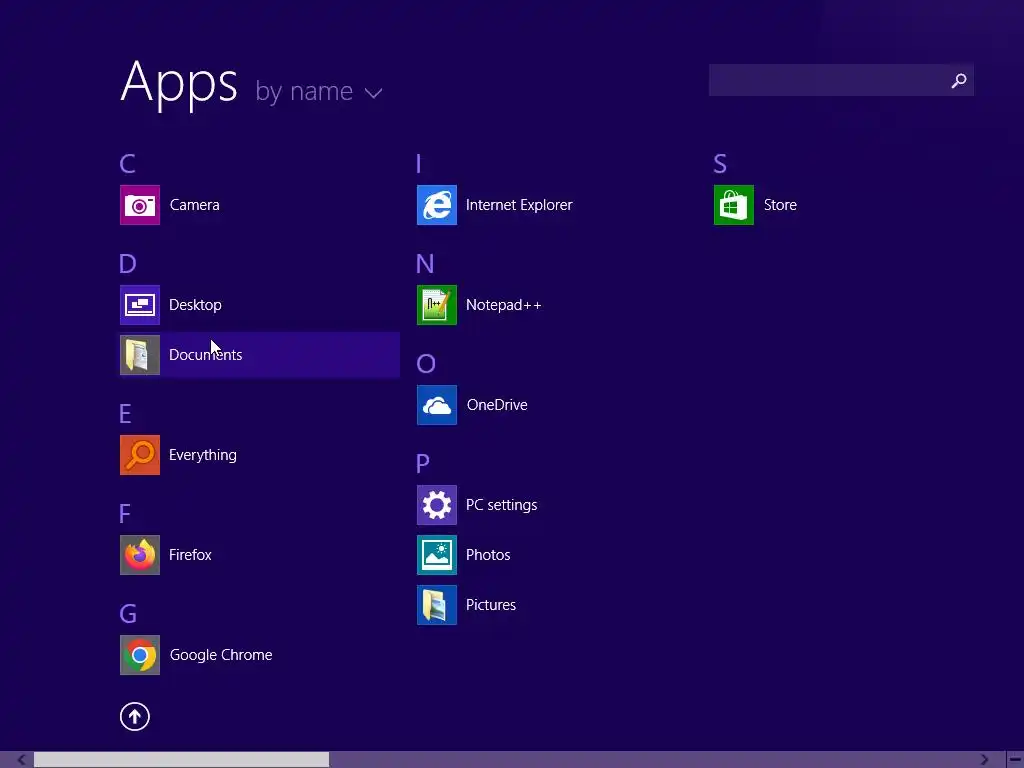Click the horizontal scrollbar thumb
Screen dimensions: 1024x768
pyautogui.click(x=182, y=760)
